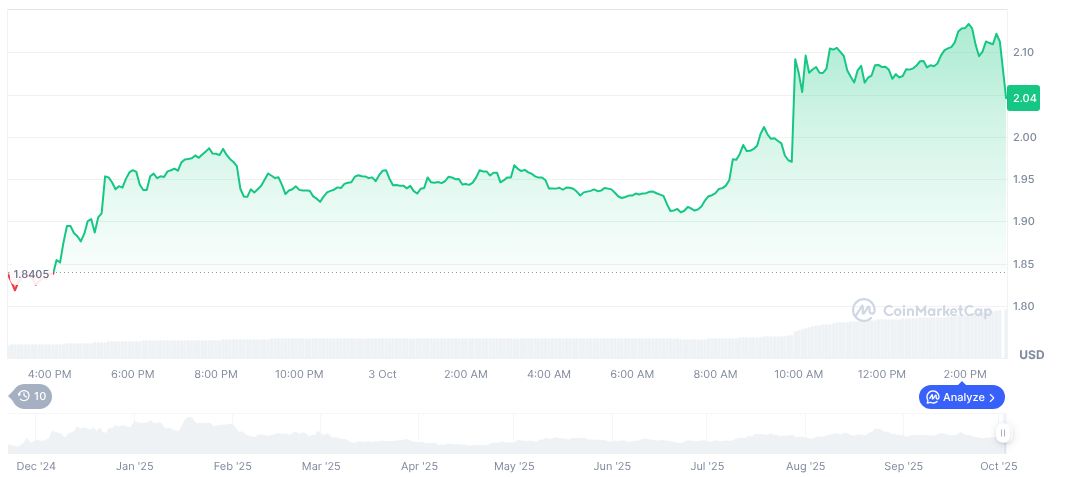Click the CoinMarketCap watermark logo icon

863,311
